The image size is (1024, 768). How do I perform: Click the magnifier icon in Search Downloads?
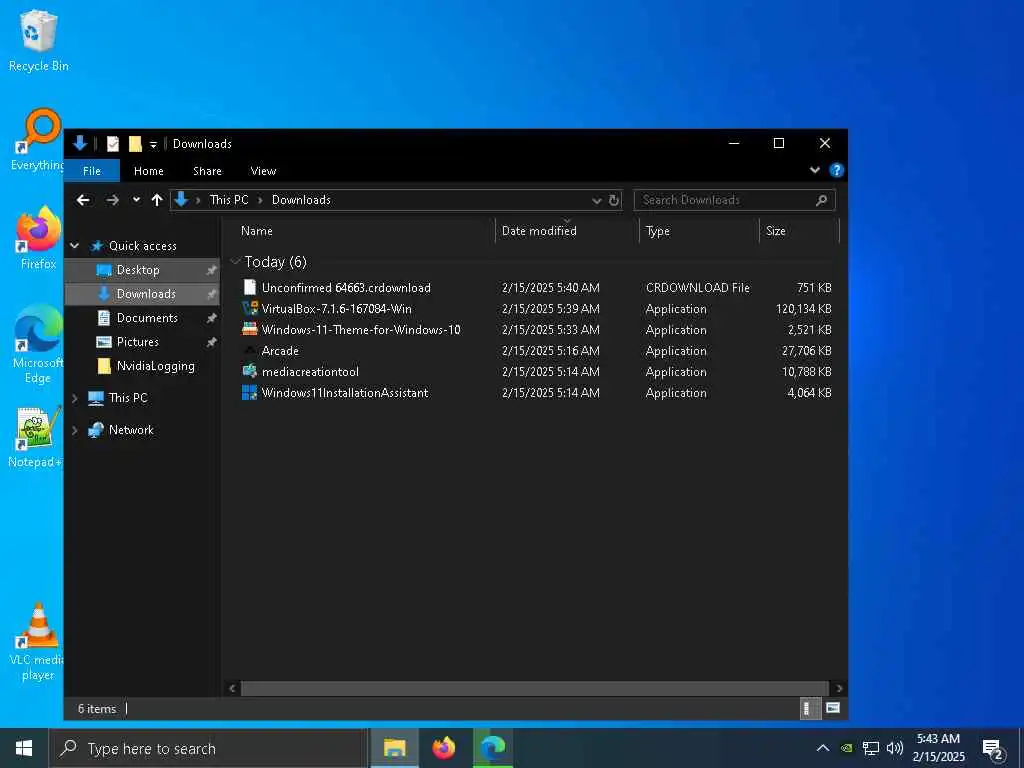point(822,200)
